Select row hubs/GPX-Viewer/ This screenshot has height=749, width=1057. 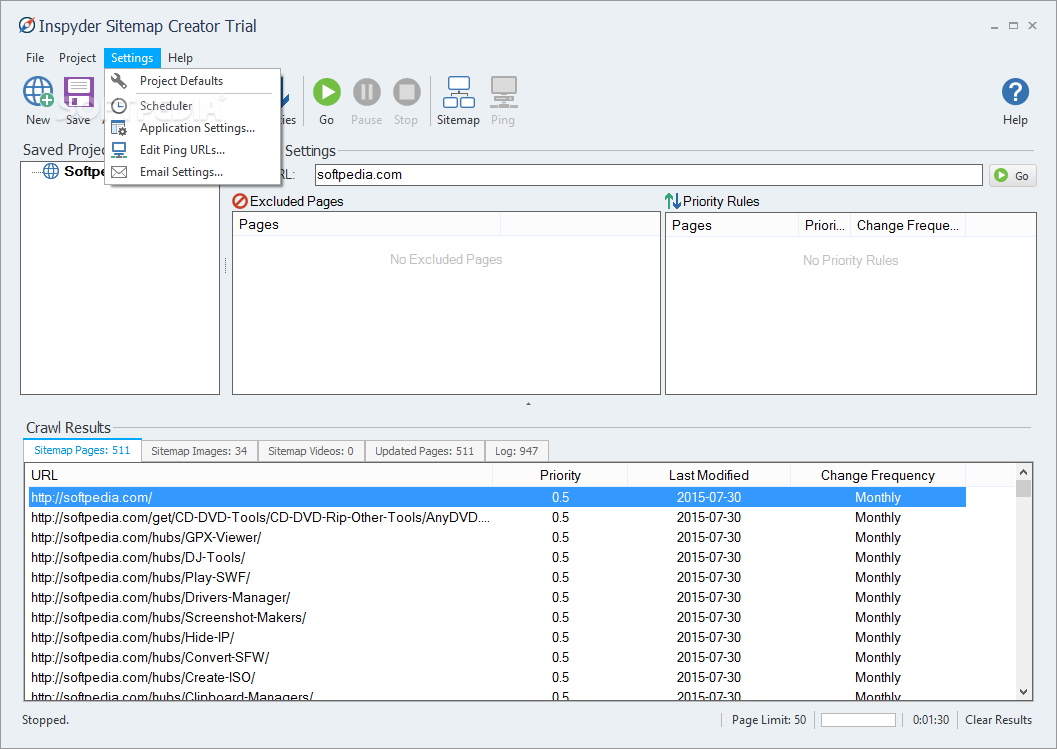(497, 537)
